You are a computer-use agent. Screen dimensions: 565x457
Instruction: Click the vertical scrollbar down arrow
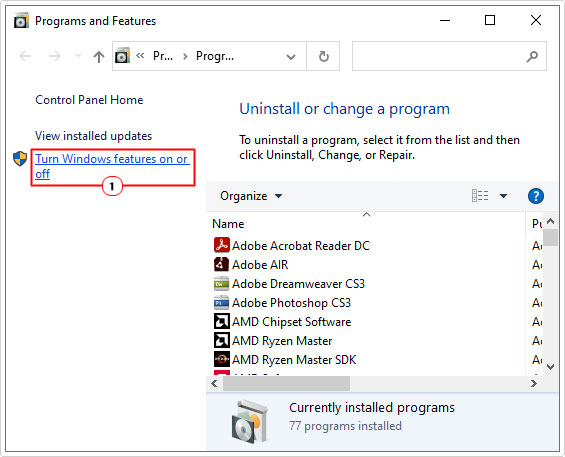click(550, 367)
